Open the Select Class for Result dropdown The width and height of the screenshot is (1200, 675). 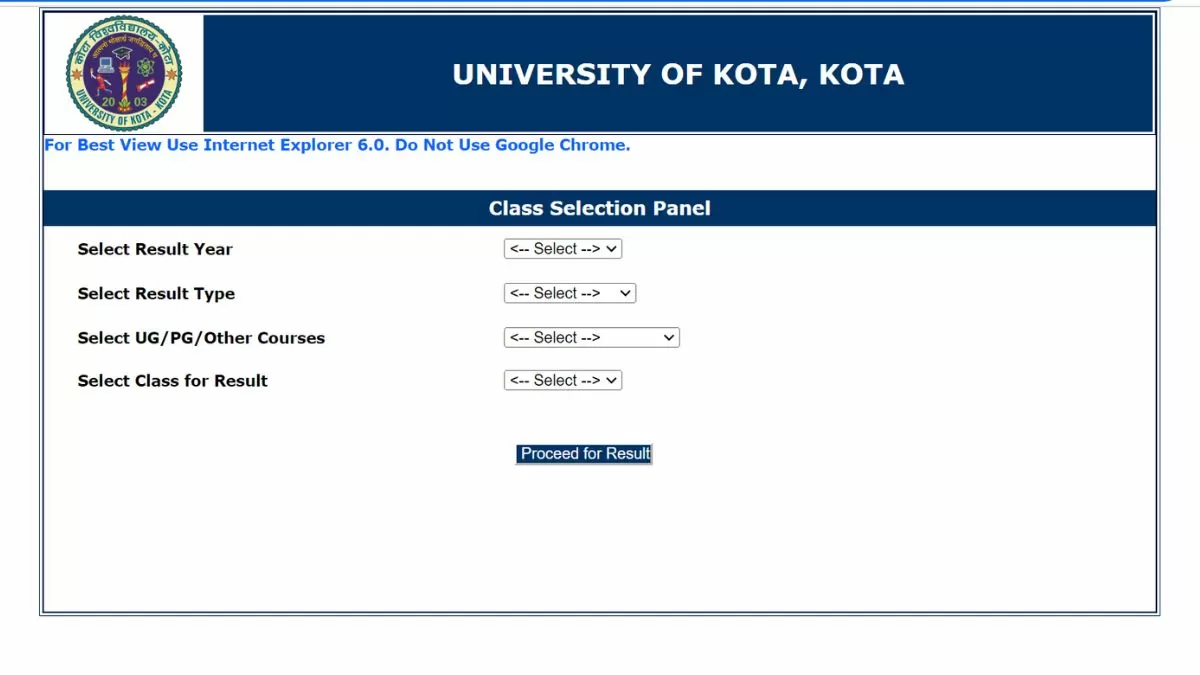(563, 380)
